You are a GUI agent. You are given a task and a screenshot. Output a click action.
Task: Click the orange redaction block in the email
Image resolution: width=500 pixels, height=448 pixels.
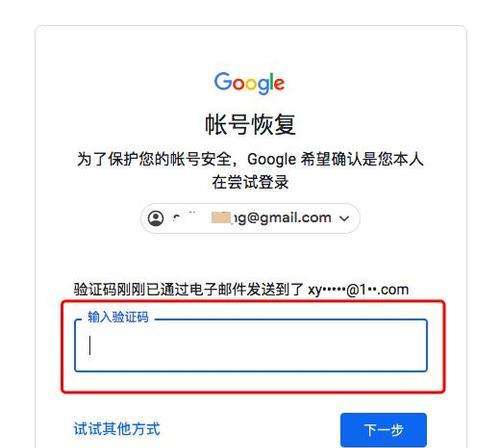[x=221, y=218]
